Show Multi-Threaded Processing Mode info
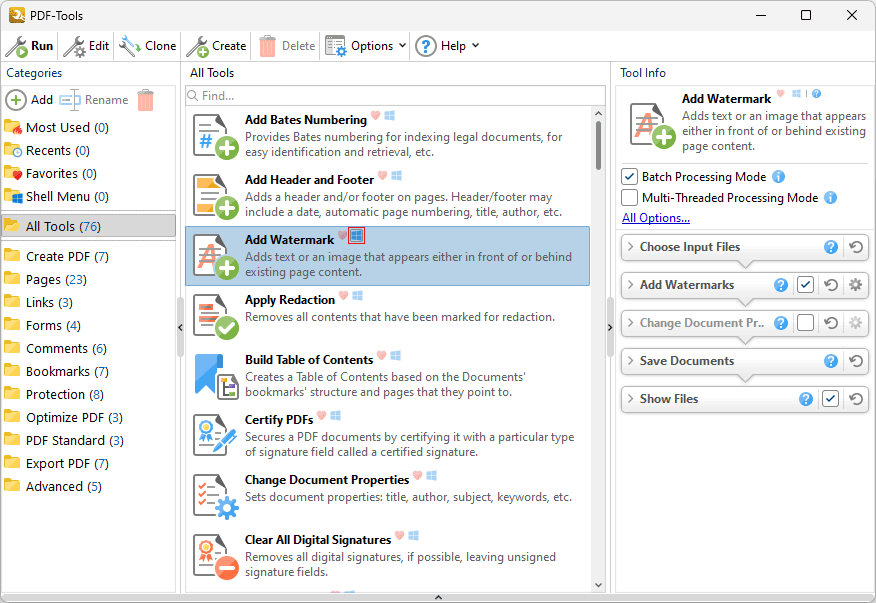The image size is (876, 603). pyautogui.click(x=831, y=197)
